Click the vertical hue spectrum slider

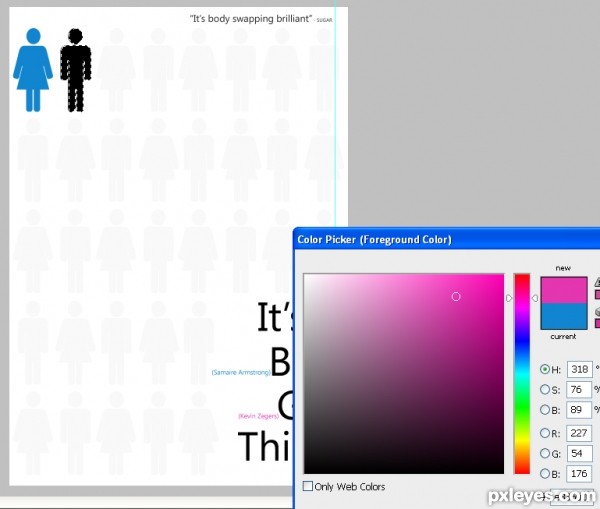click(522, 374)
